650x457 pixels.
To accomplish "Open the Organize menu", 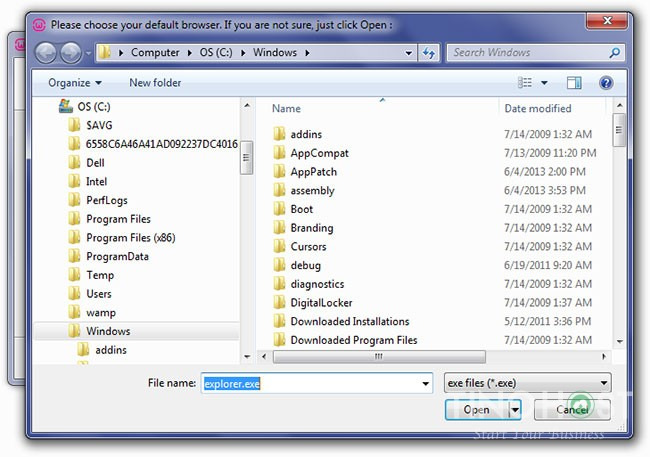I will (75, 83).
